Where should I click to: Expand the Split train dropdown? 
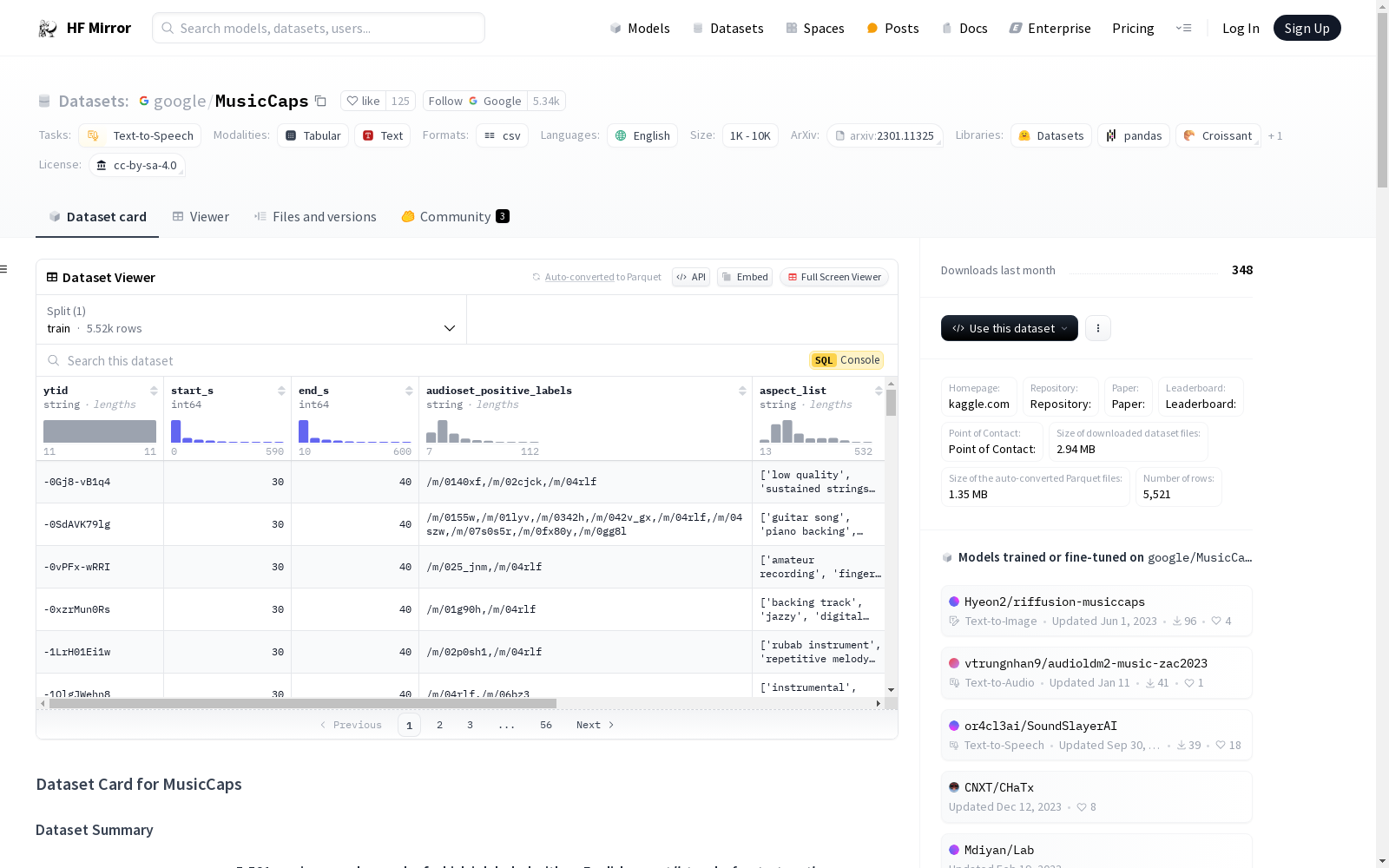click(x=251, y=319)
